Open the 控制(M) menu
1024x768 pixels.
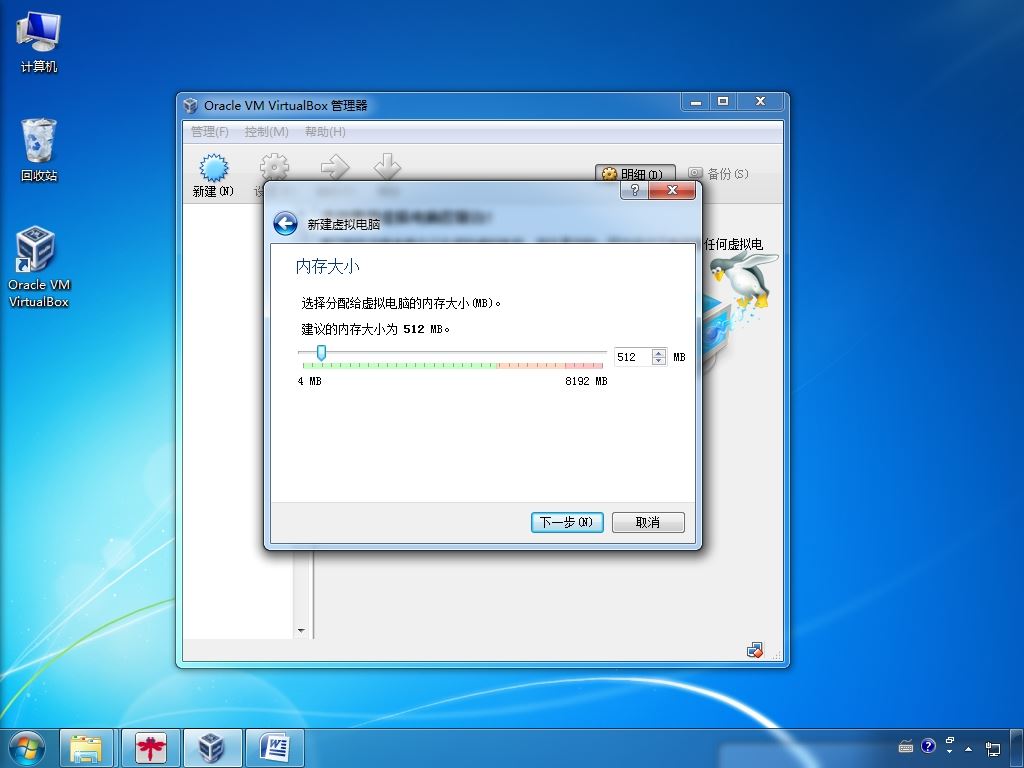pos(266,132)
